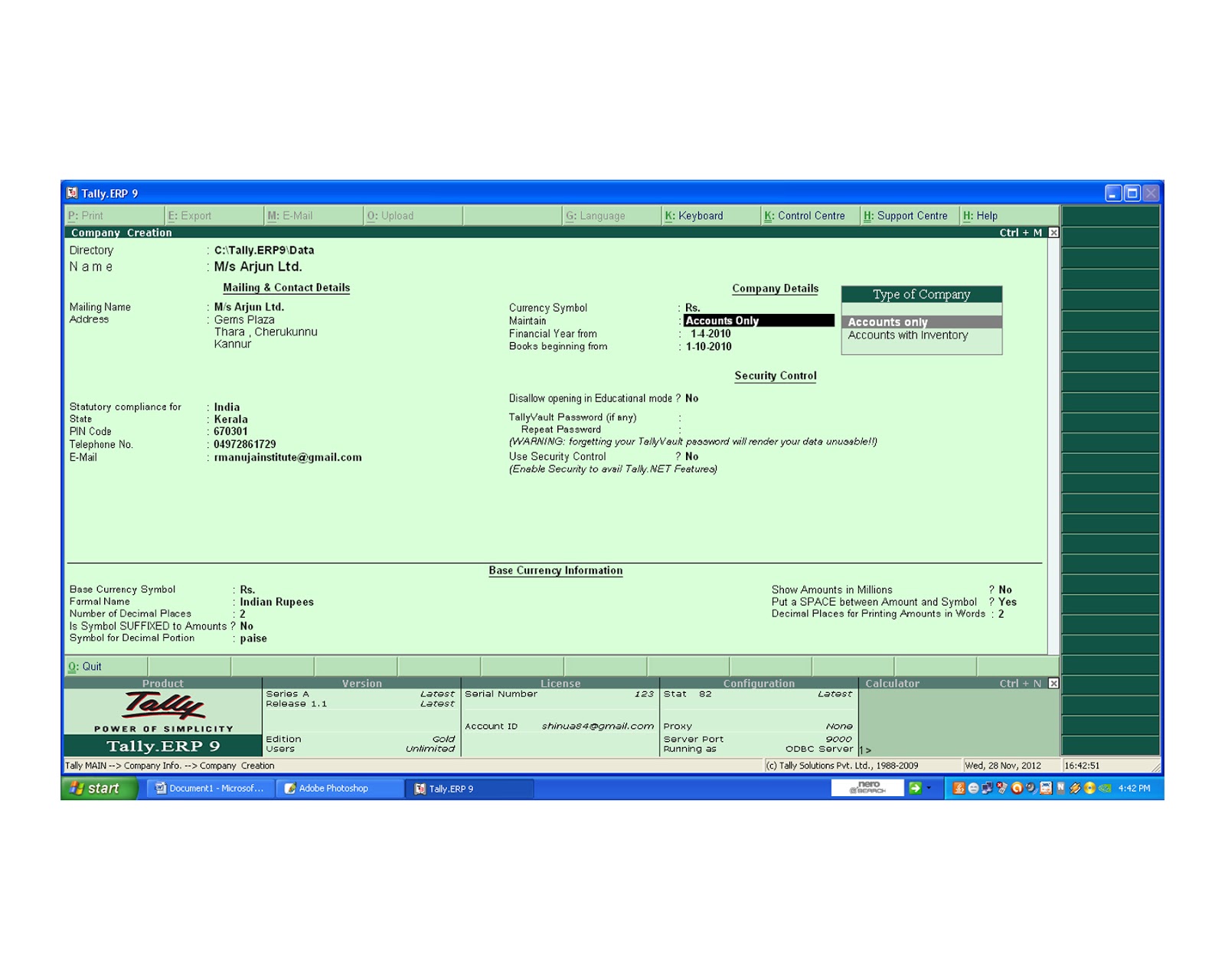Open the orange circular tray icon
The width and height of the screenshot is (1225, 980).
pyautogui.click(x=1017, y=788)
